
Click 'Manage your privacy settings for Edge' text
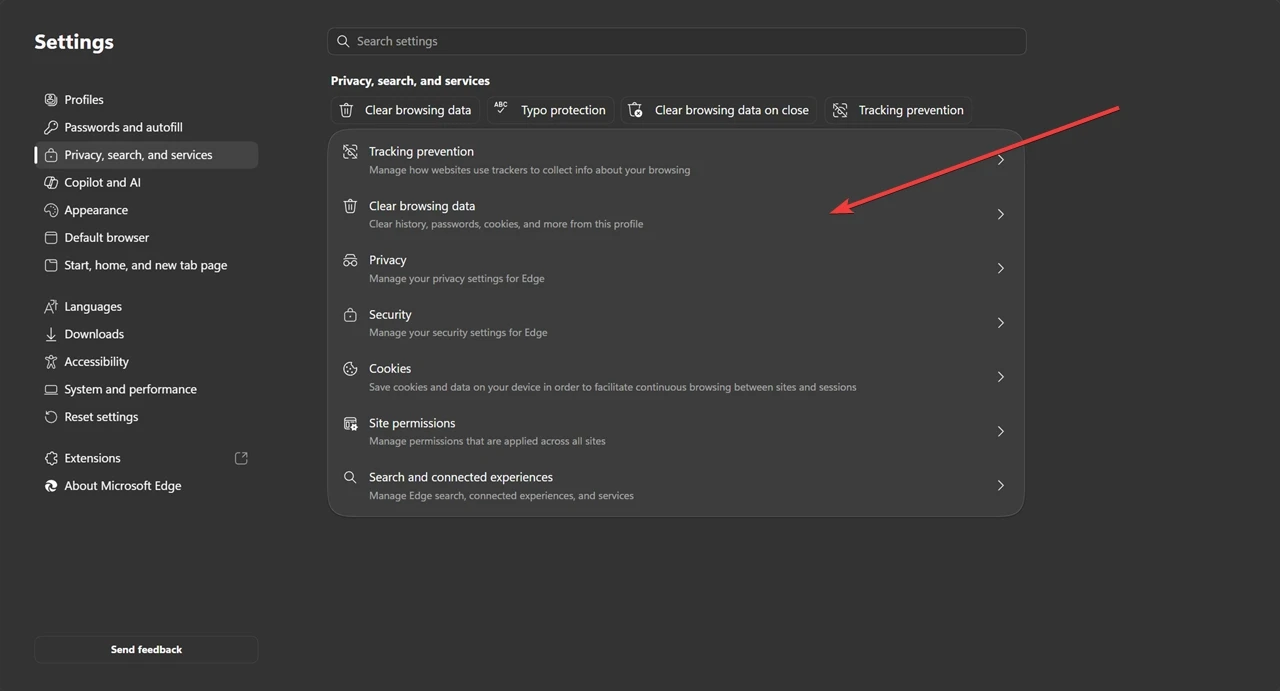click(457, 279)
